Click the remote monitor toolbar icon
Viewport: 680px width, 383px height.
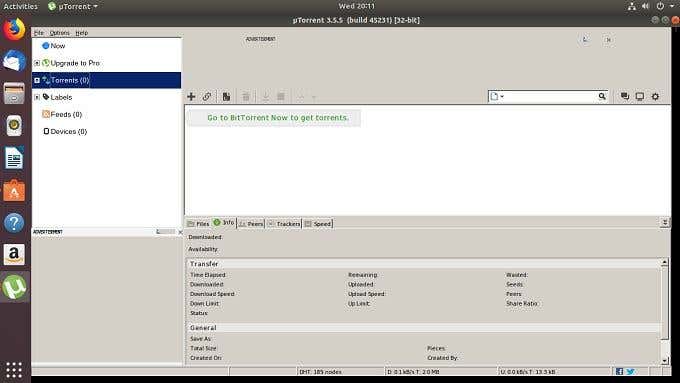(x=640, y=96)
